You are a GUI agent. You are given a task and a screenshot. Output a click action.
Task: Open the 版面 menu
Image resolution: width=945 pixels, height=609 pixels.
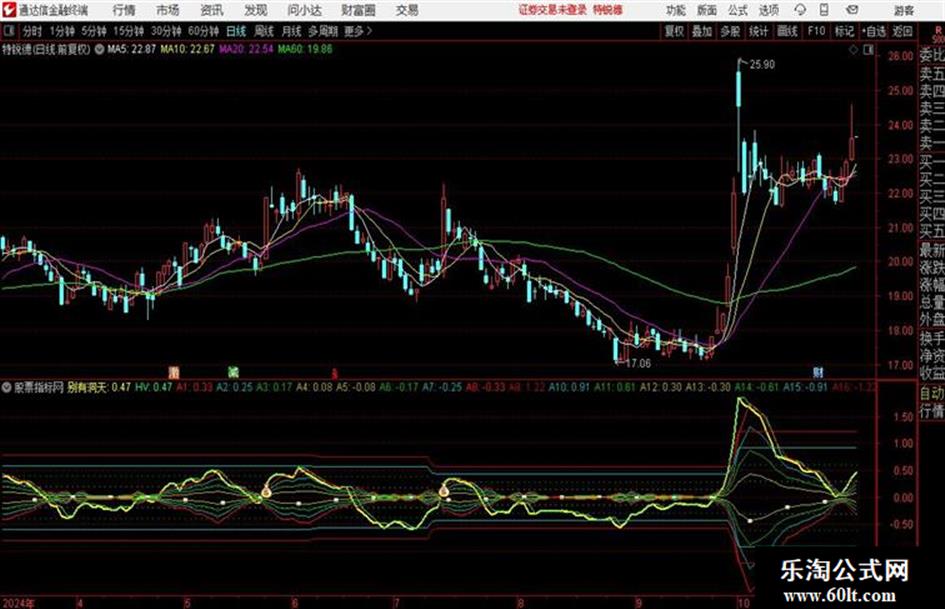[707, 10]
